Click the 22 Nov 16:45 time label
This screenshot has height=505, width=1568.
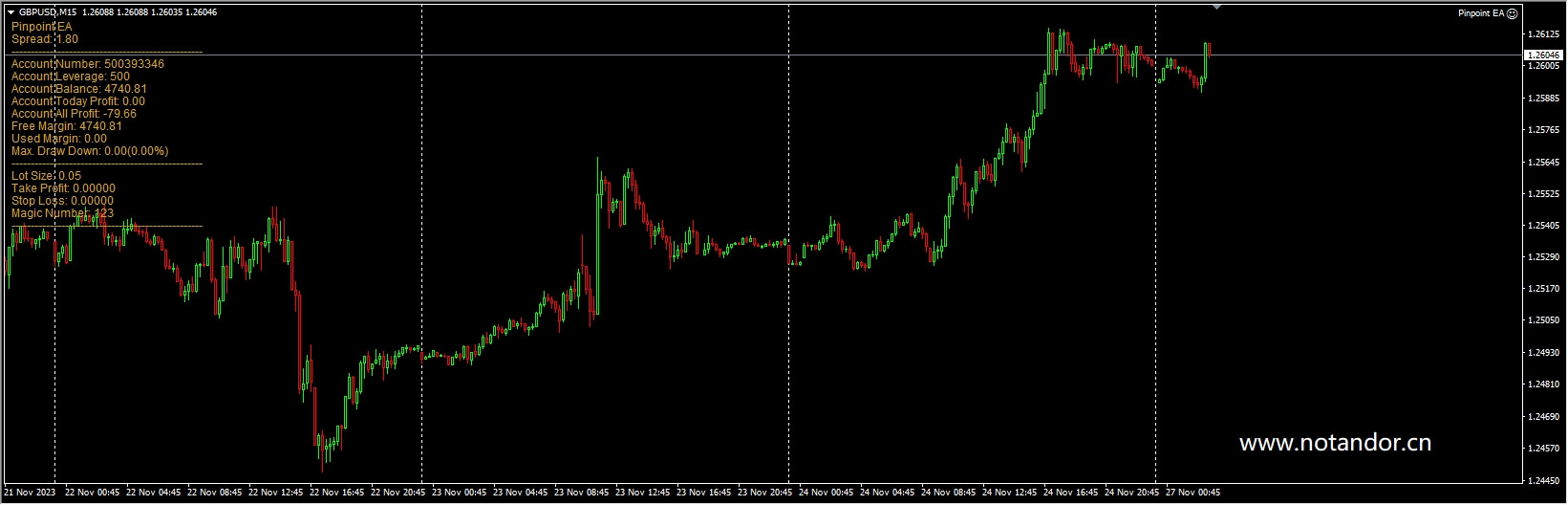(336, 493)
